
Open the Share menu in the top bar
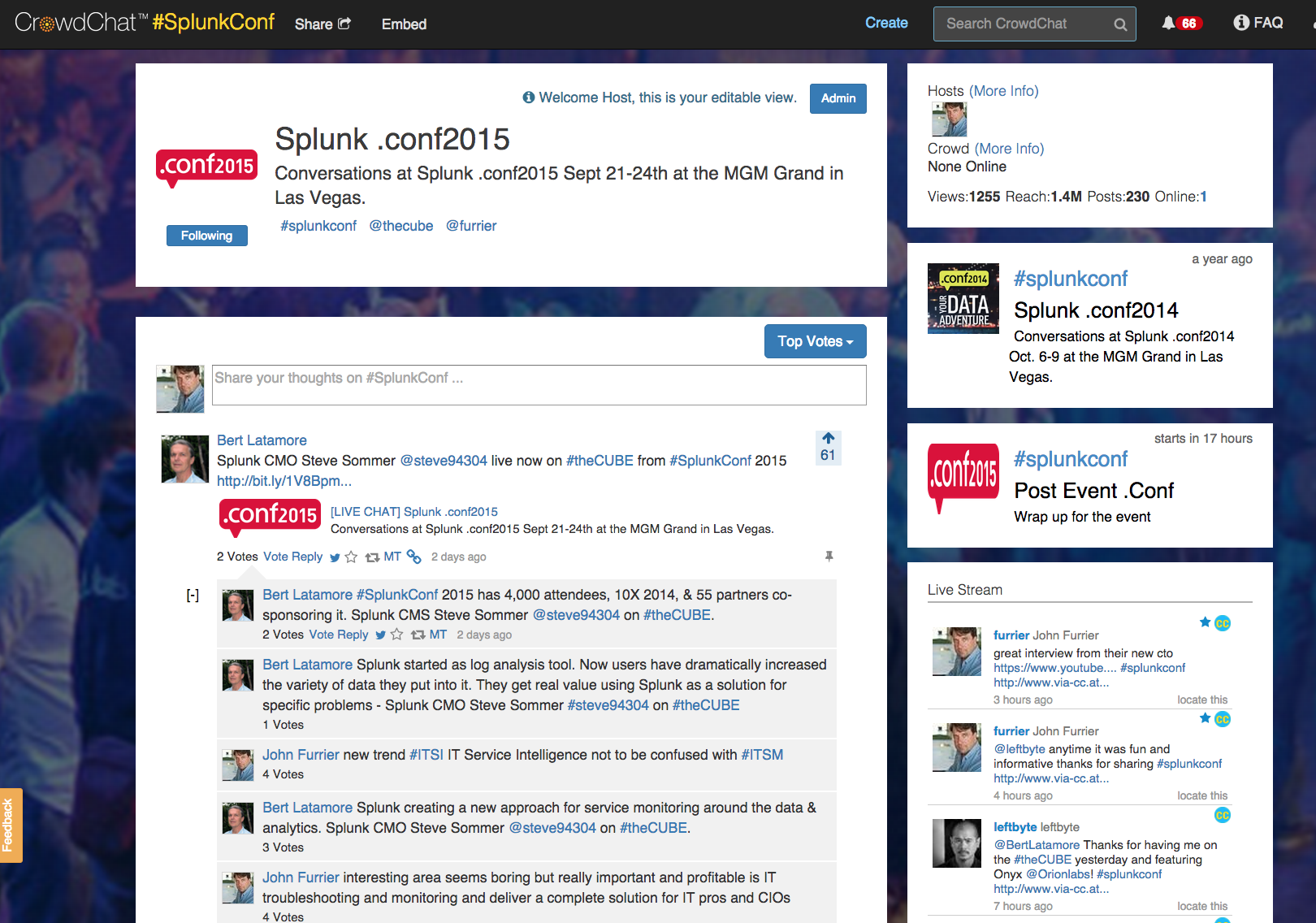(323, 24)
